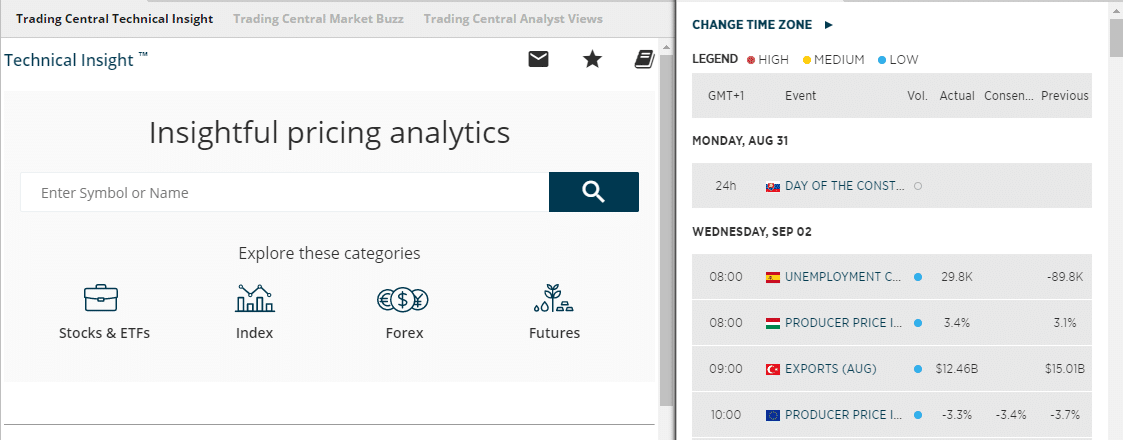
Task: Open the Unemployment C... event
Action: 843,277
